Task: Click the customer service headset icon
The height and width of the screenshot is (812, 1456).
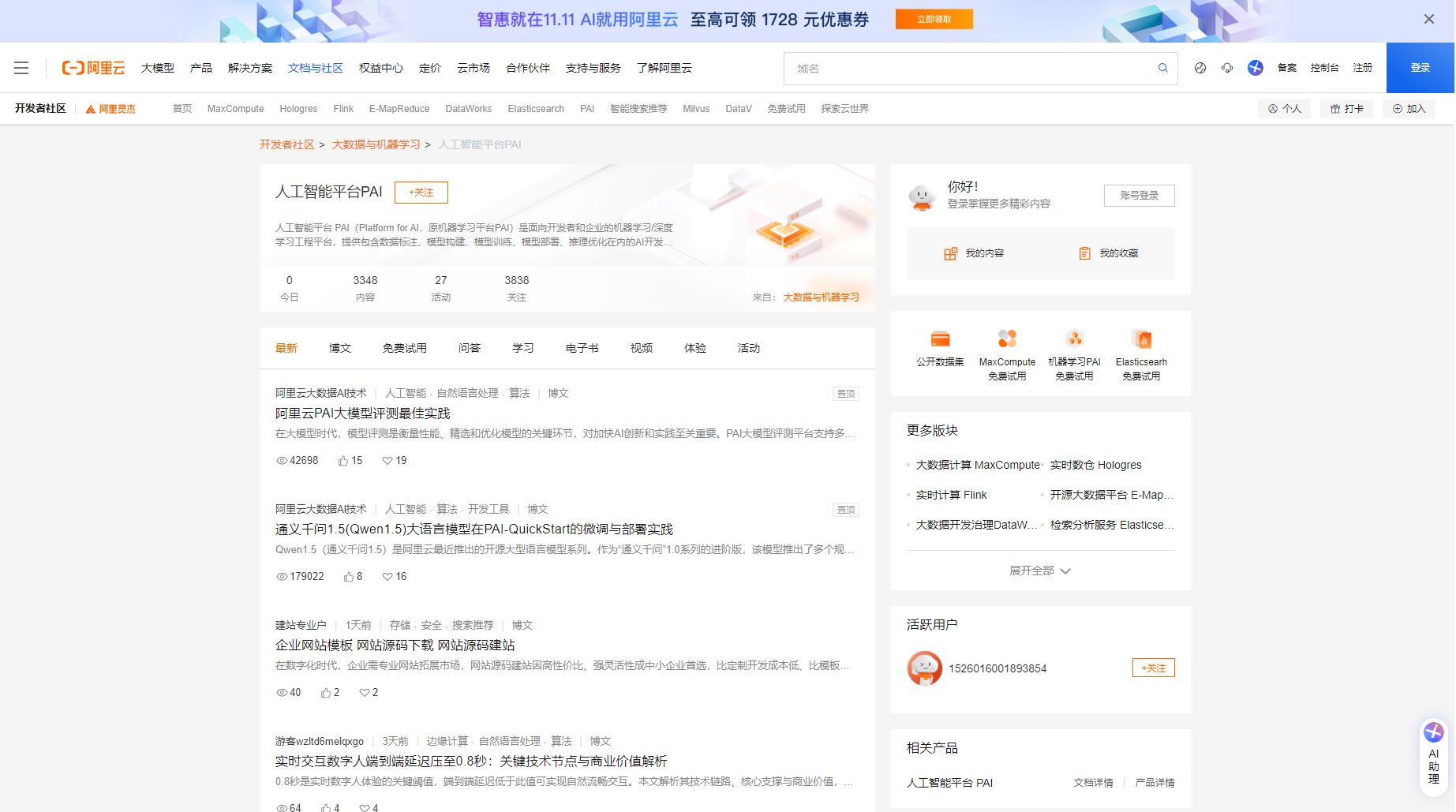Action: (1226, 68)
